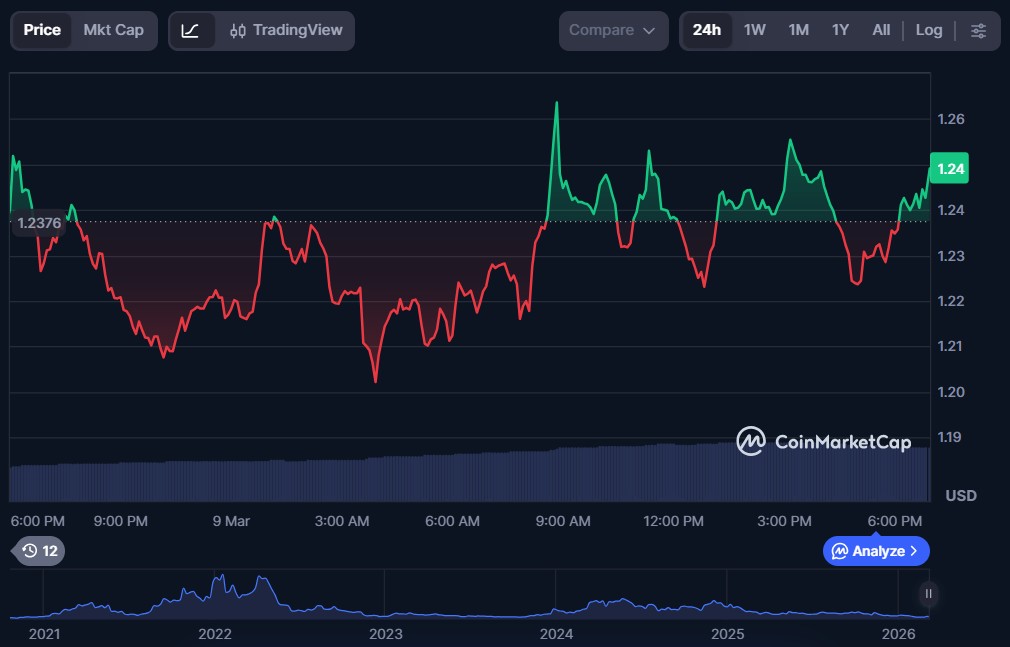Image resolution: width=1010 pixels, height=647 pixels.
Task: Switch chart to Price view
Action: 42,31
